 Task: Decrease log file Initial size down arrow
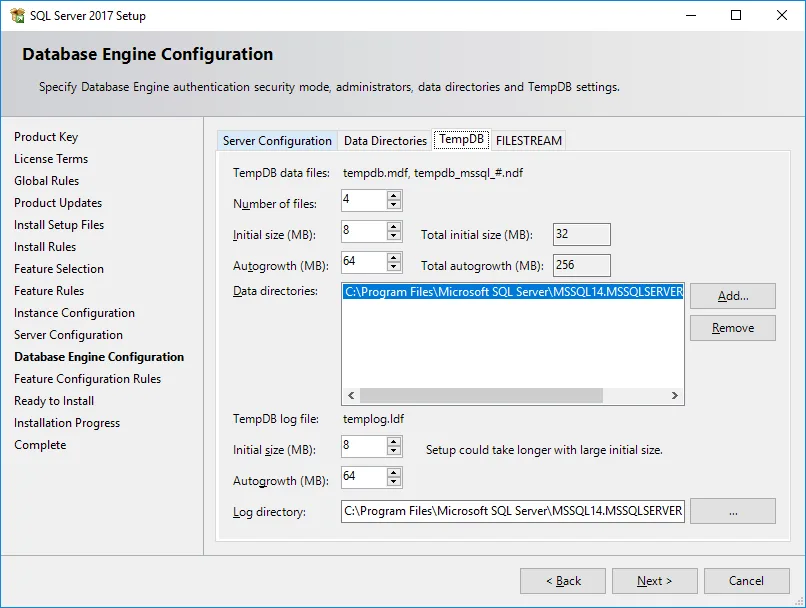(x=394, y=451)
